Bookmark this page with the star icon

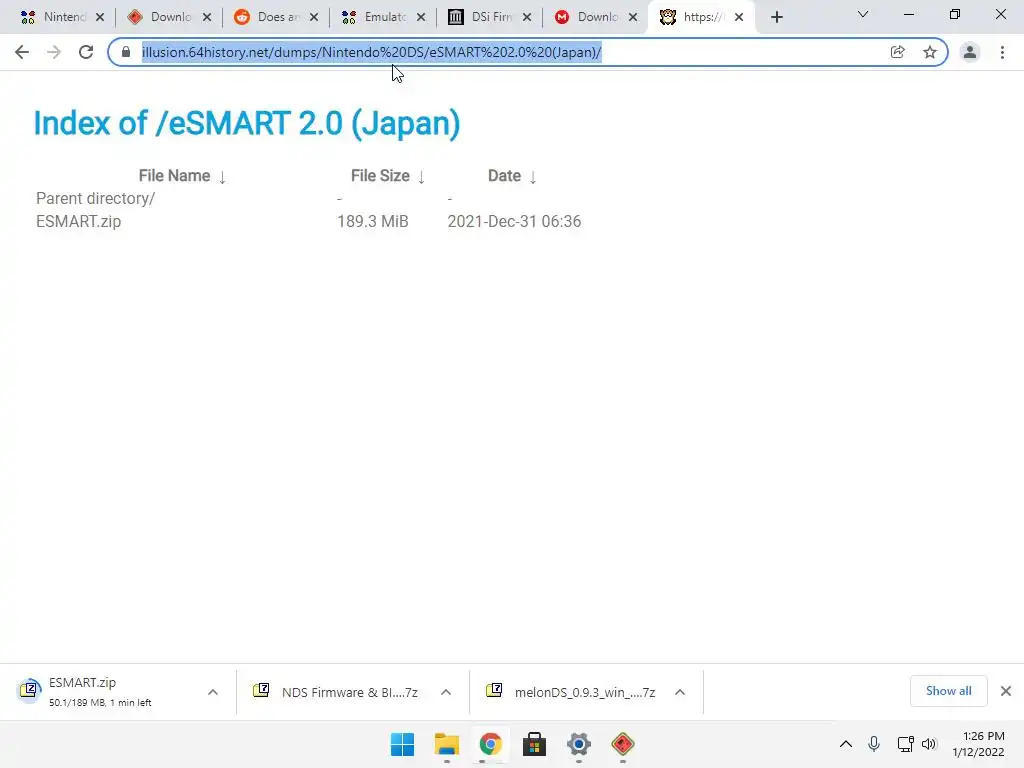[x=930, y=52]
